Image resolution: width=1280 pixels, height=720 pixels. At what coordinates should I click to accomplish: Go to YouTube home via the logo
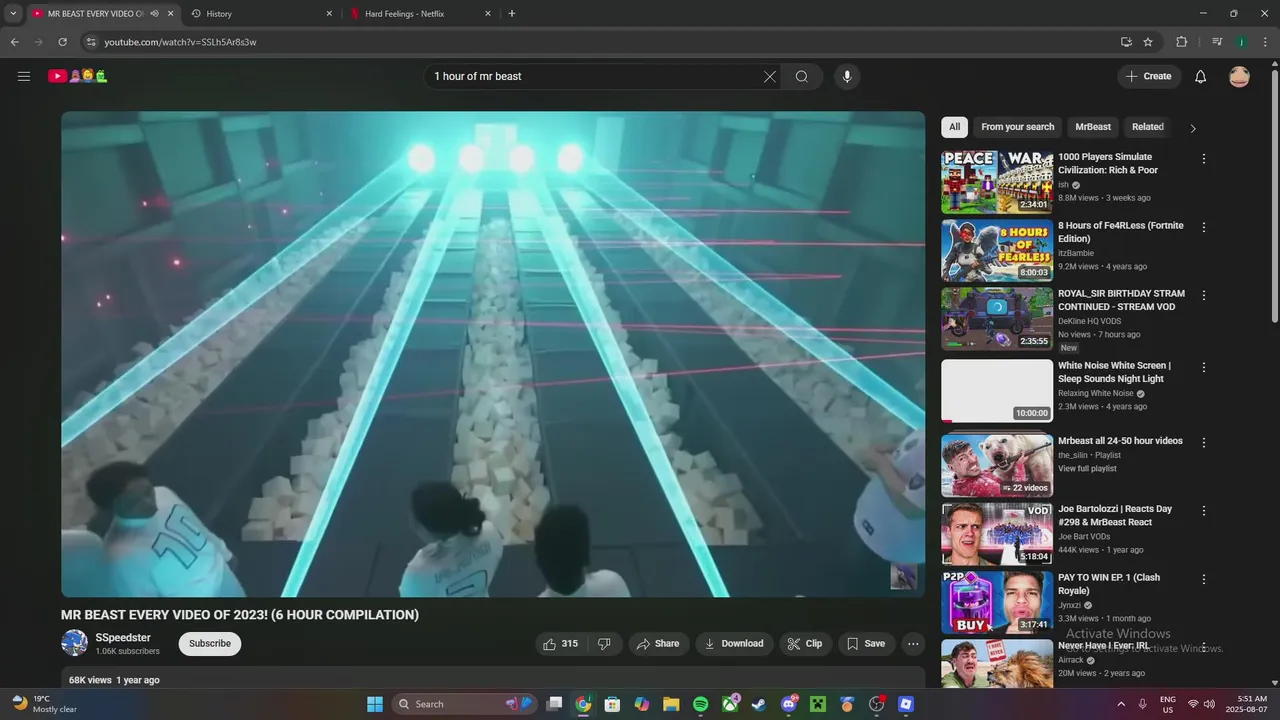click(x=77, y=76)
